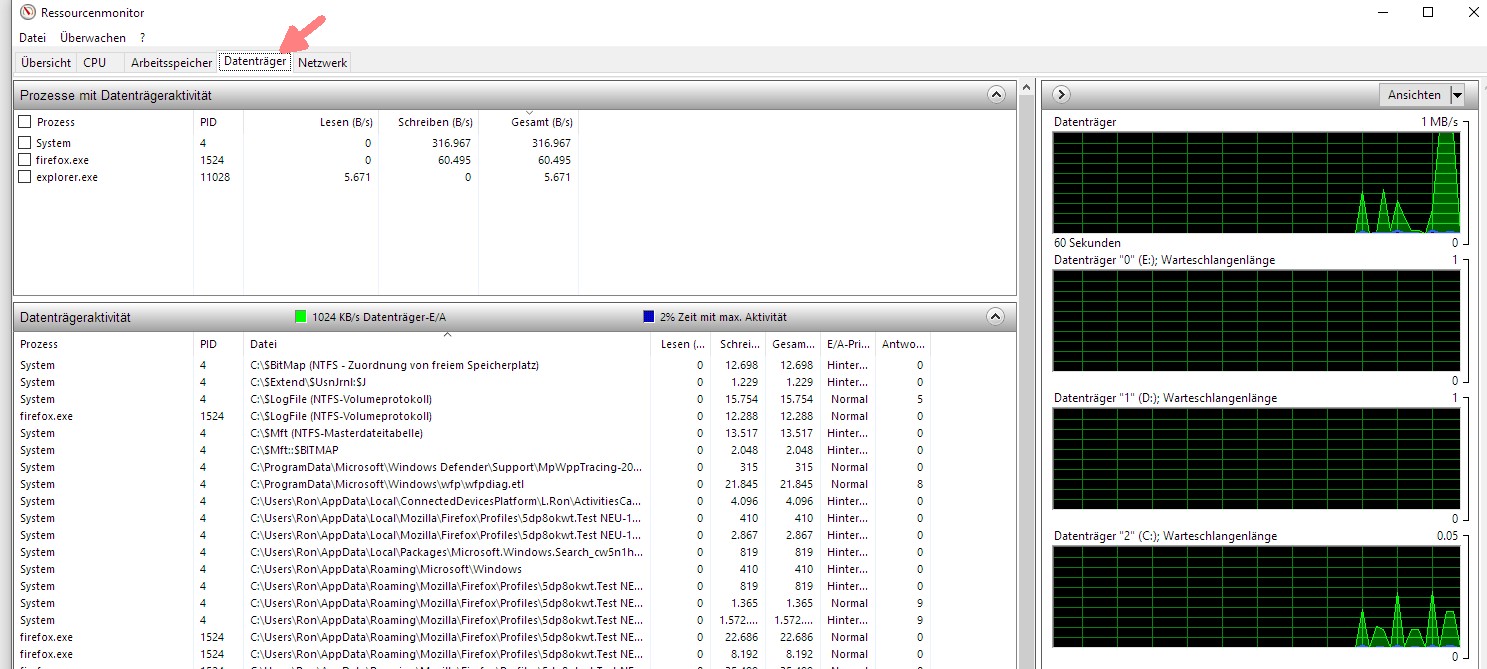Open the Datei menu
The image size is (1487, 669).
pyautogui.click(x=33, y=38)
